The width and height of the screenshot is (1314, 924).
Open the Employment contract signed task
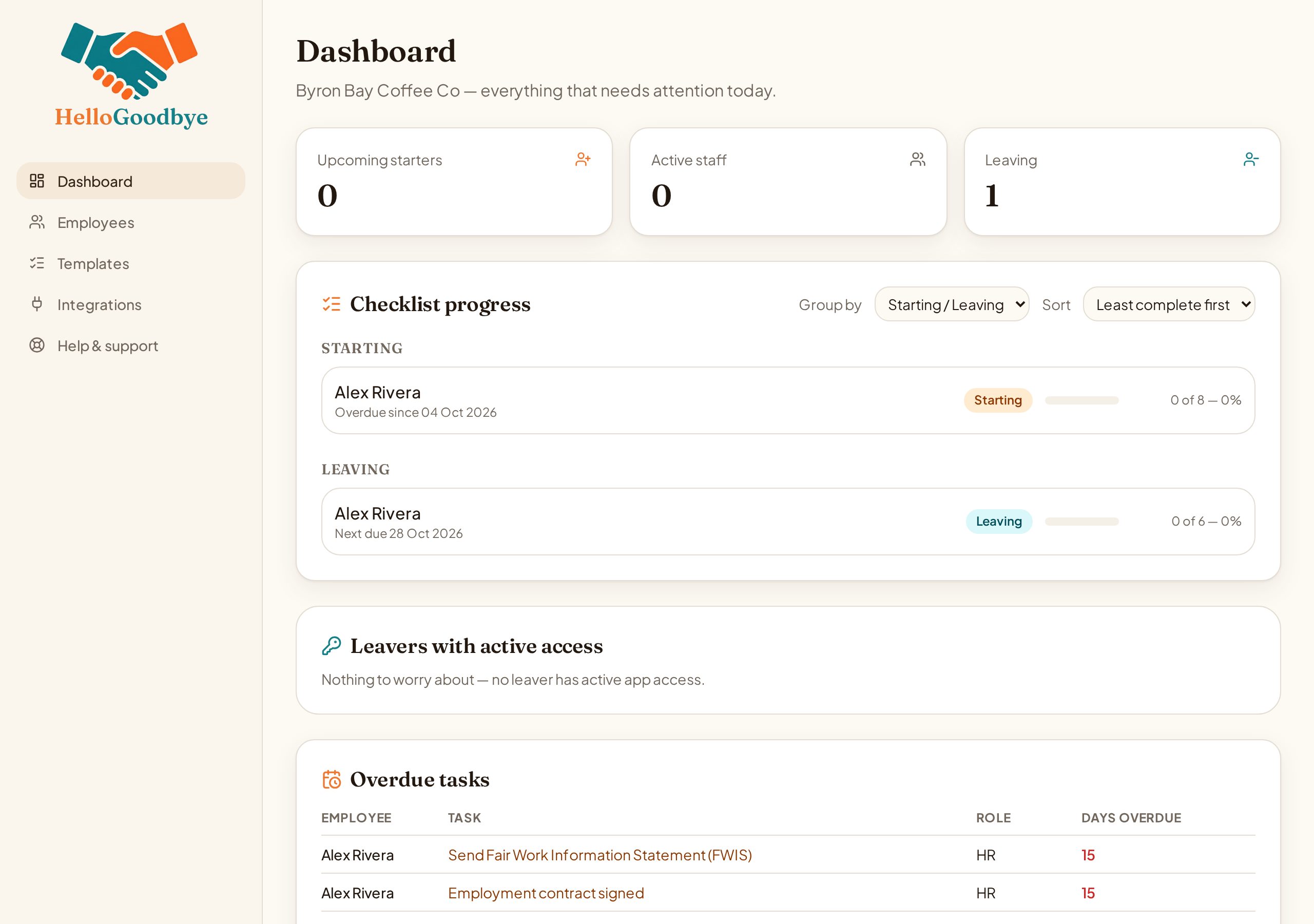pyautogui.click(x=546, y=893)
